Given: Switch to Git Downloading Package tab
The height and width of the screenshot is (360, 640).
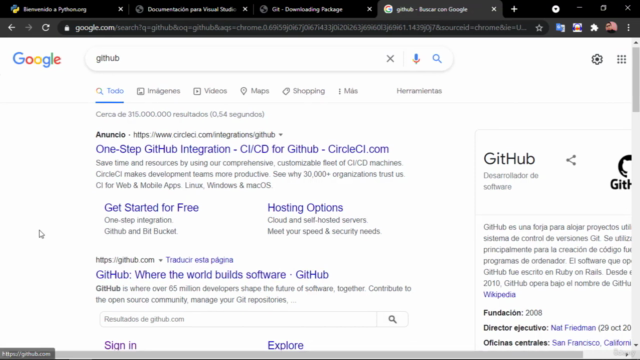Looking at the screenshot, I should pyautogui.click(x=307, y=9).
